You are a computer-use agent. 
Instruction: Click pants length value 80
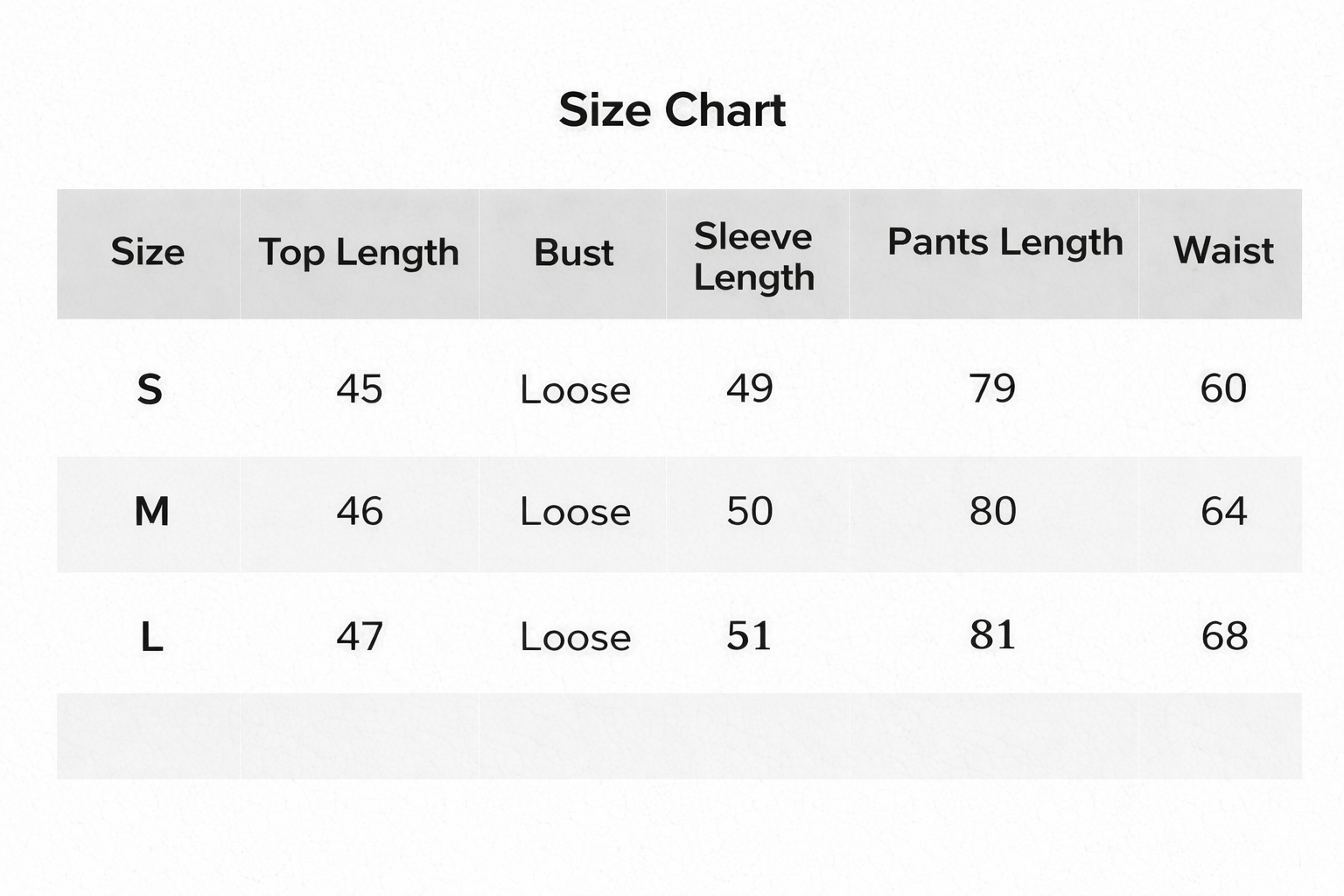(x=992, y=511)
